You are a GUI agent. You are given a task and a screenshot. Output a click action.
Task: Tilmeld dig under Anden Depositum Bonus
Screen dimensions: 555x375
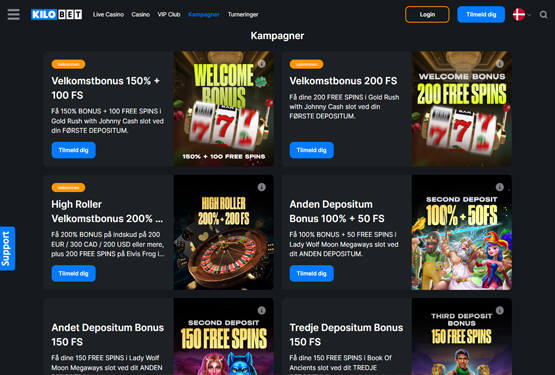click(x=311, y=273)
